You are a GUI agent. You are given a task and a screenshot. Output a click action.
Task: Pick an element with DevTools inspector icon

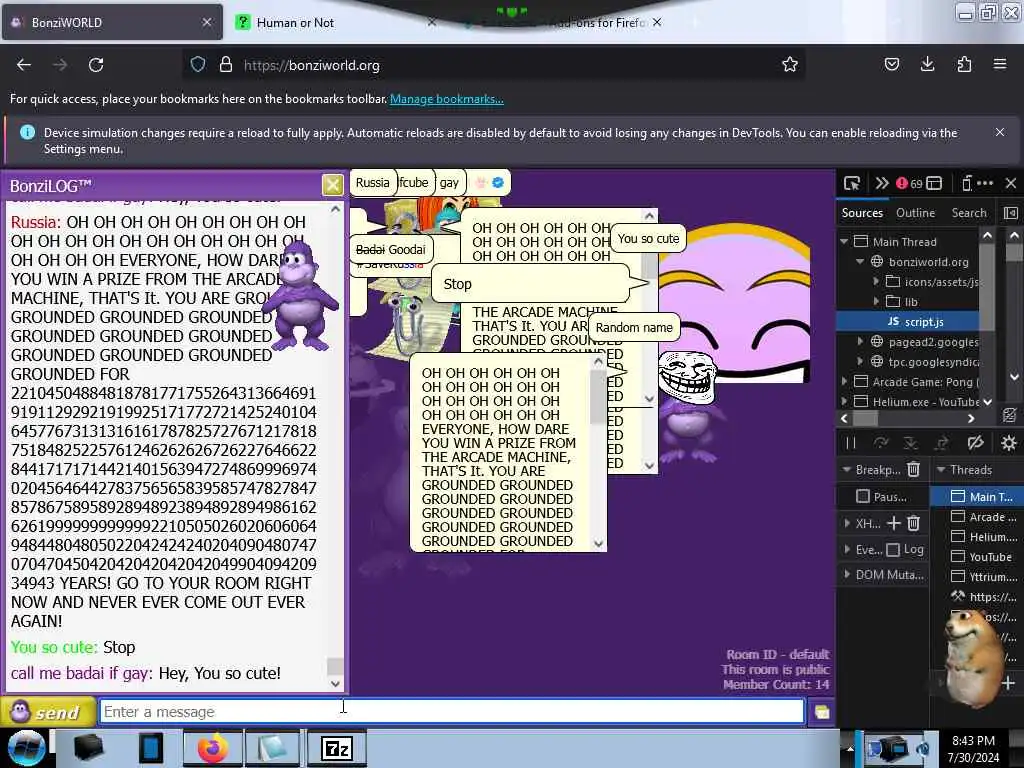point(851,184)
